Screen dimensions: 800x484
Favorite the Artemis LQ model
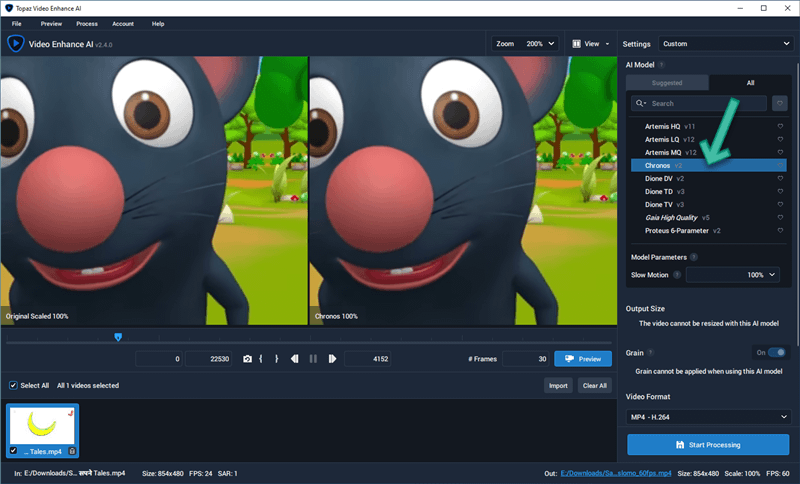pos(780,139)
